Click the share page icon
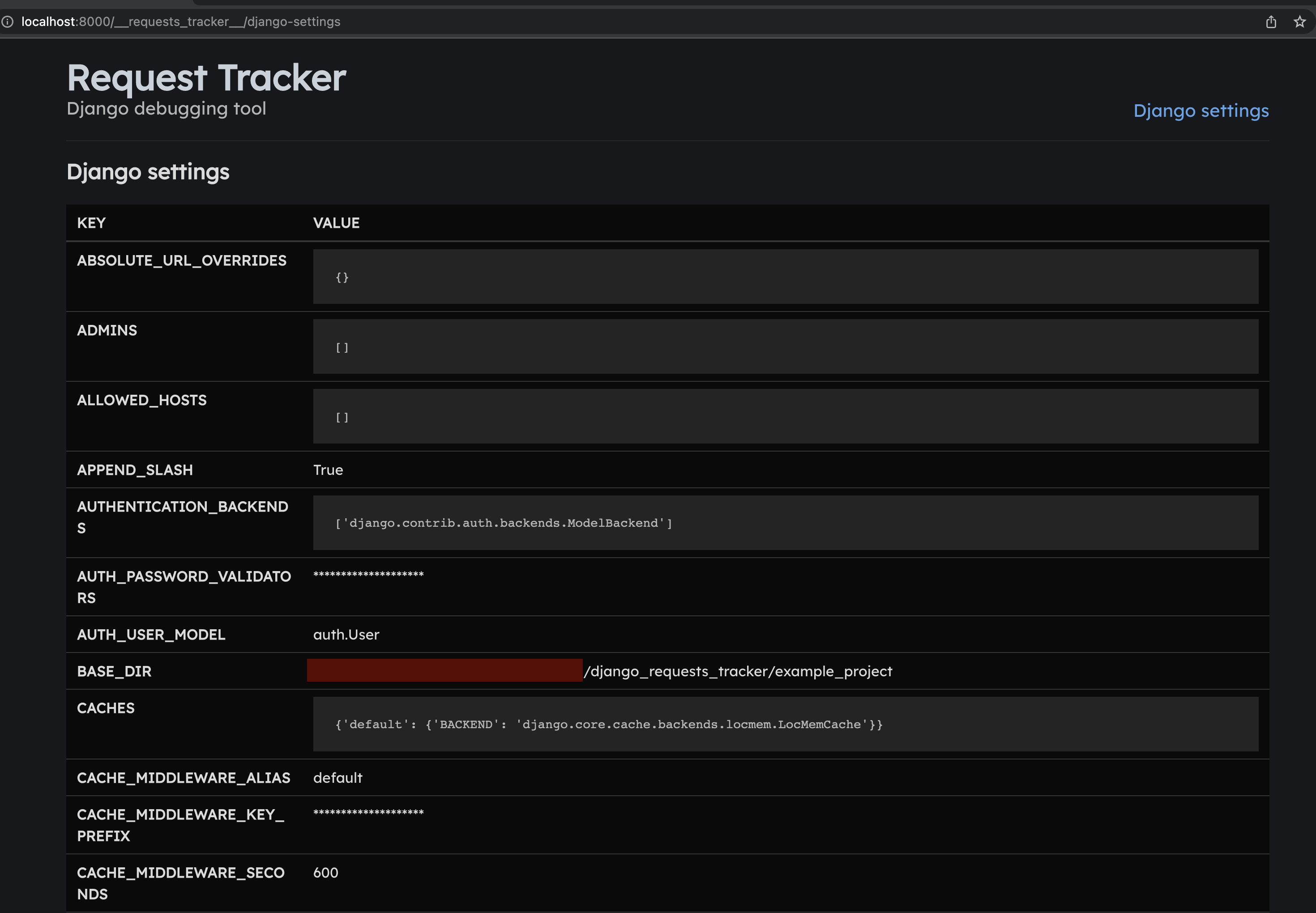This screenshot has height=913, width=1316. 1271,22
